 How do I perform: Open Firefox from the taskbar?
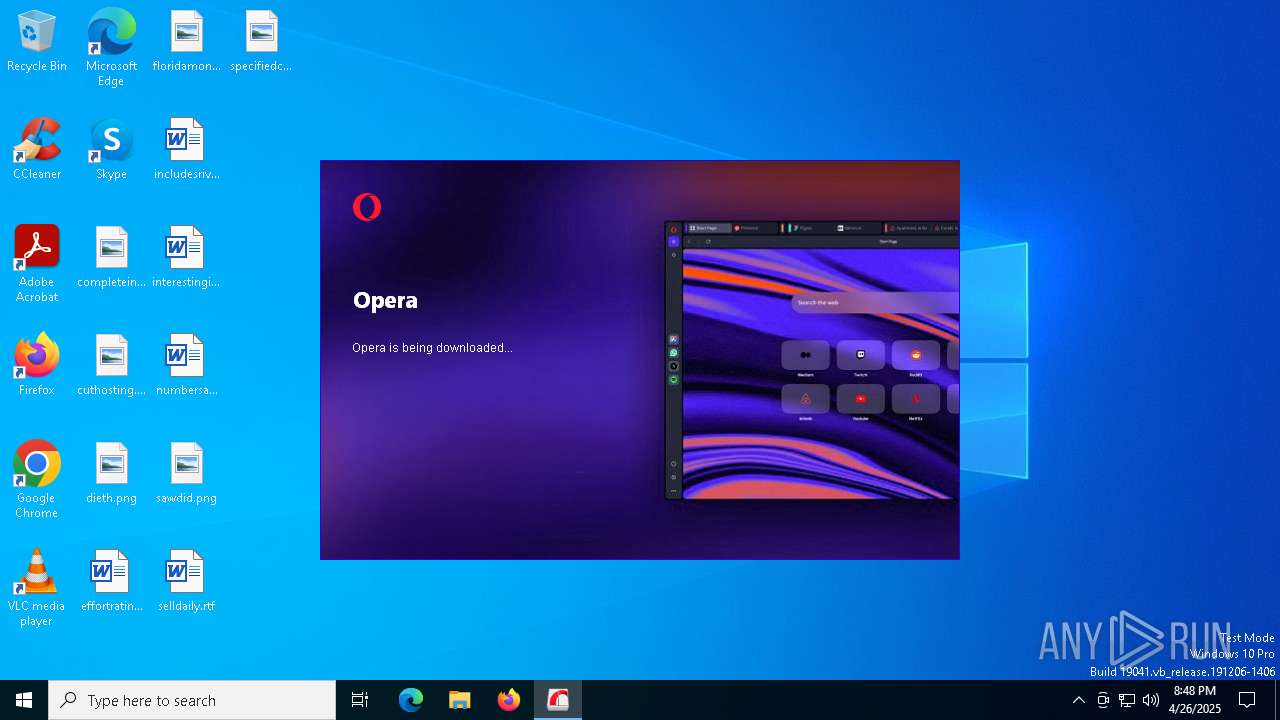tap(509, 700)
